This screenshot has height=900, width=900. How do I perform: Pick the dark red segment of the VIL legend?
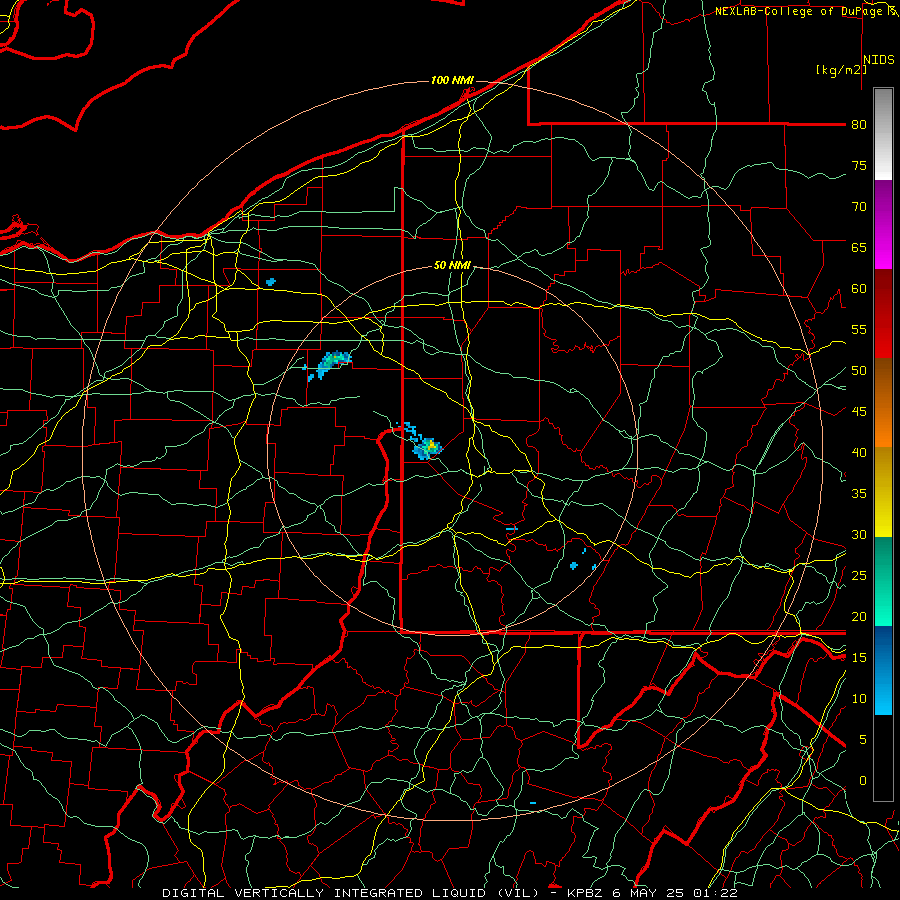883,313
